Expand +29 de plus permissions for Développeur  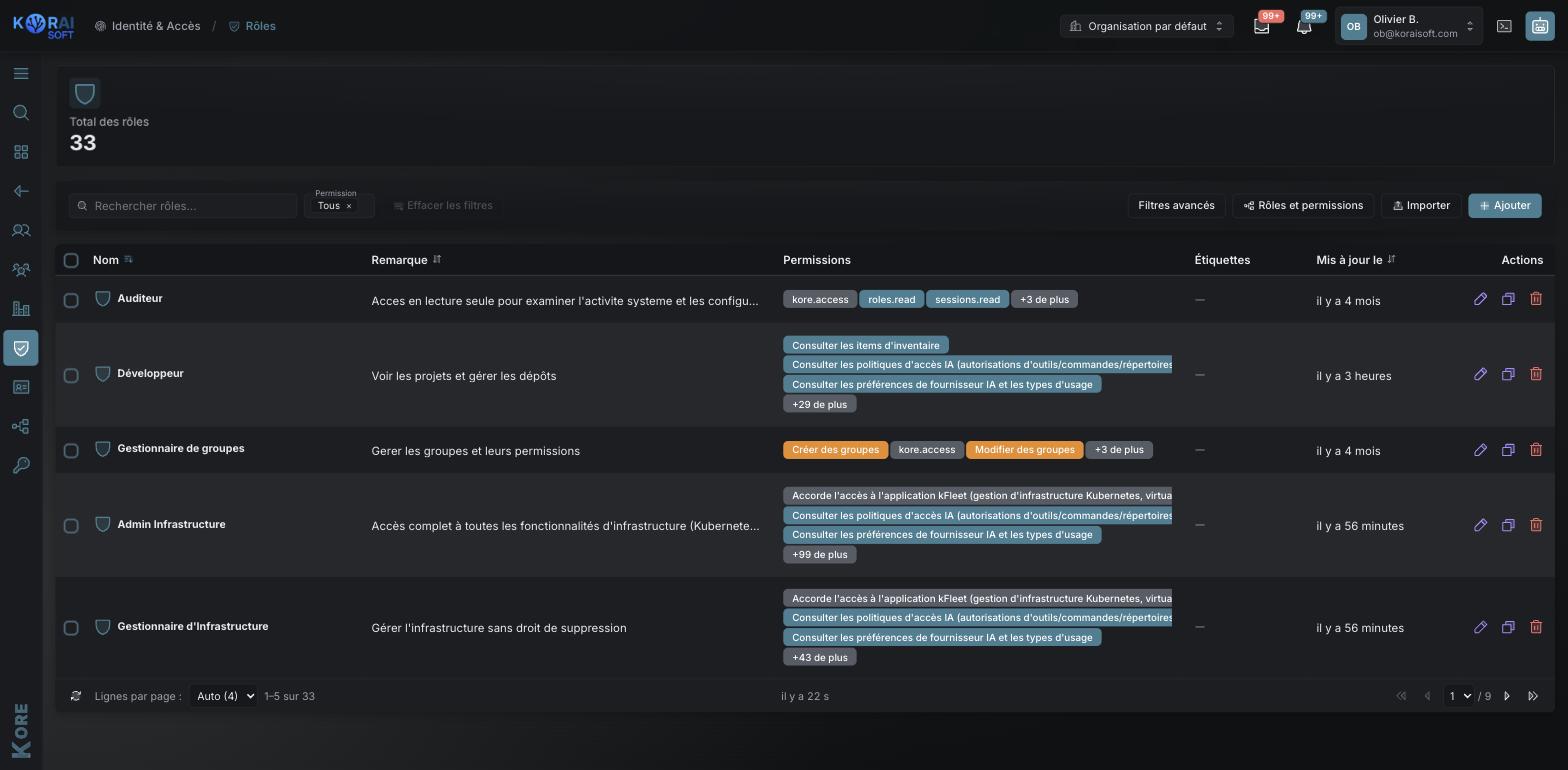pyautogui.click(x=819, y=404)
